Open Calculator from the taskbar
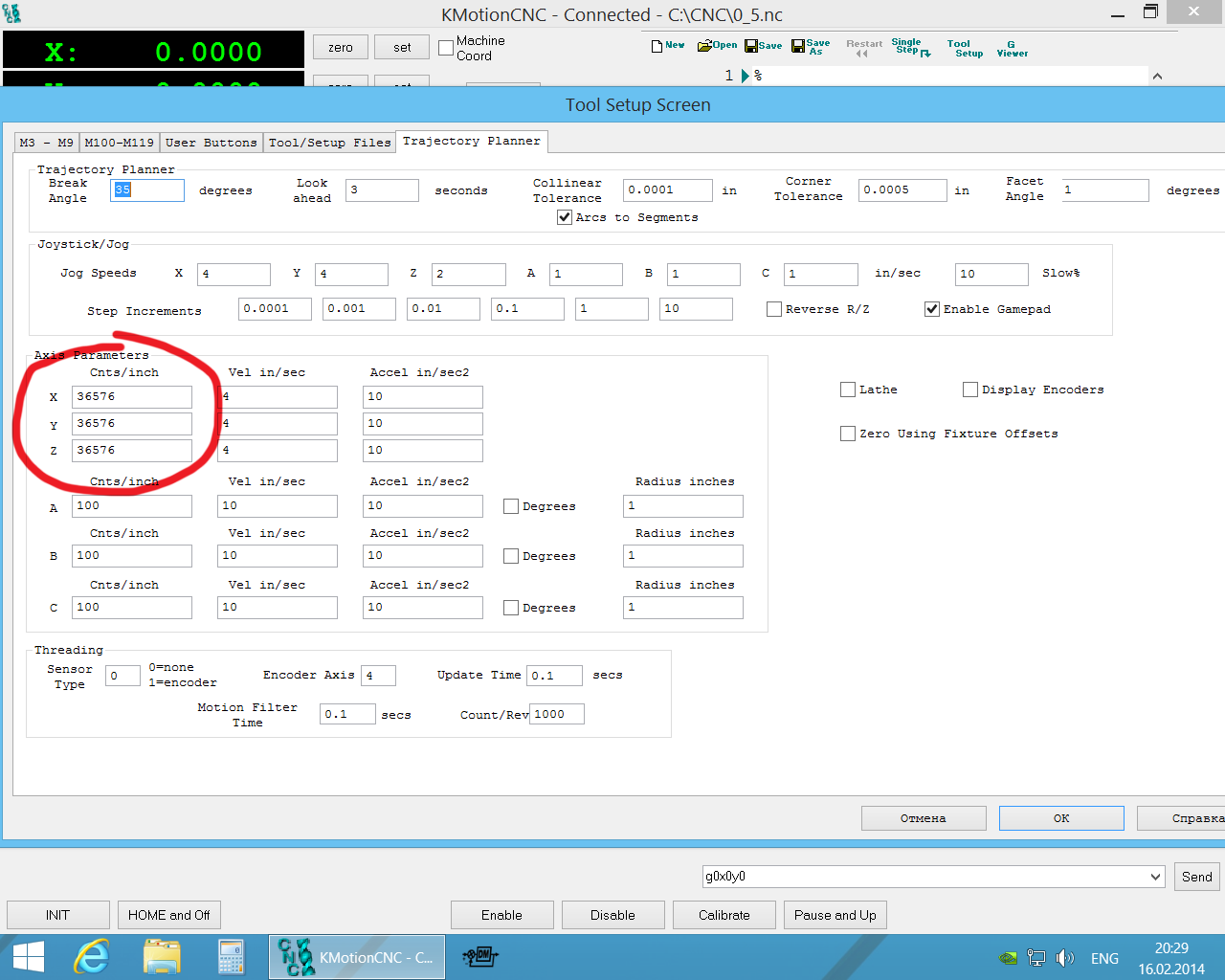The image size is (1225, 980). (231, 957)
